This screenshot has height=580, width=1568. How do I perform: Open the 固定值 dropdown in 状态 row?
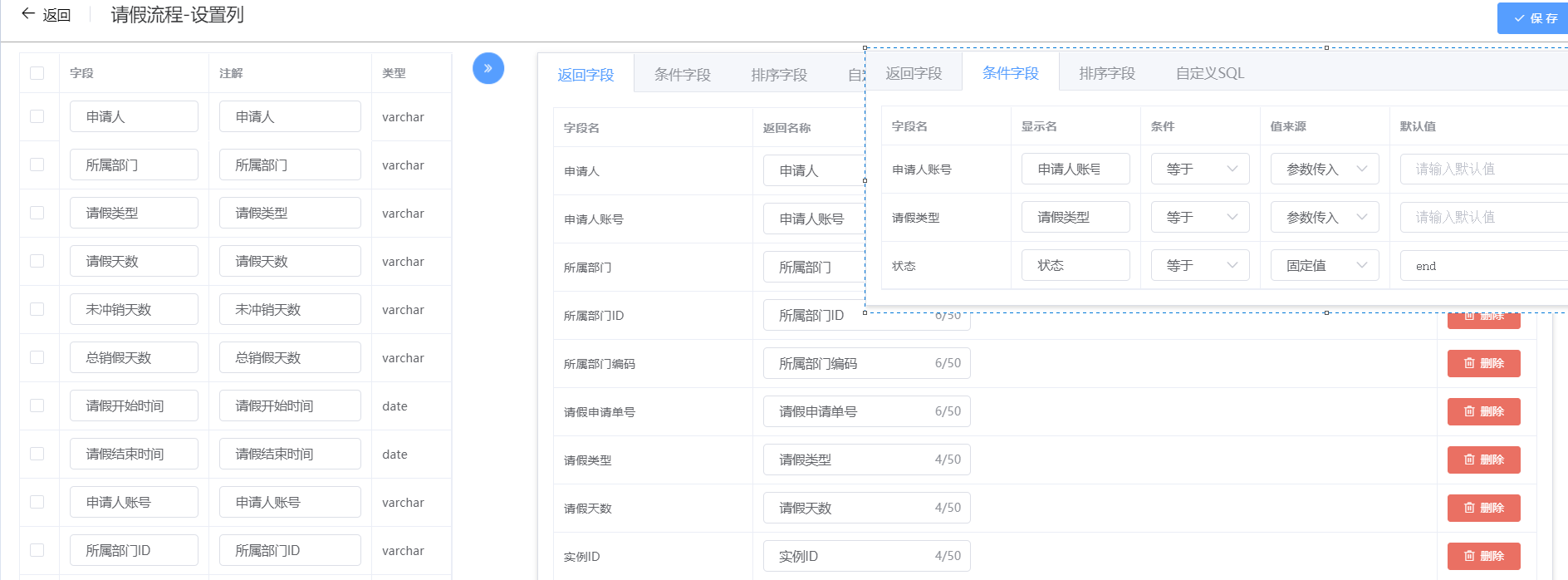coord(1325,265)
